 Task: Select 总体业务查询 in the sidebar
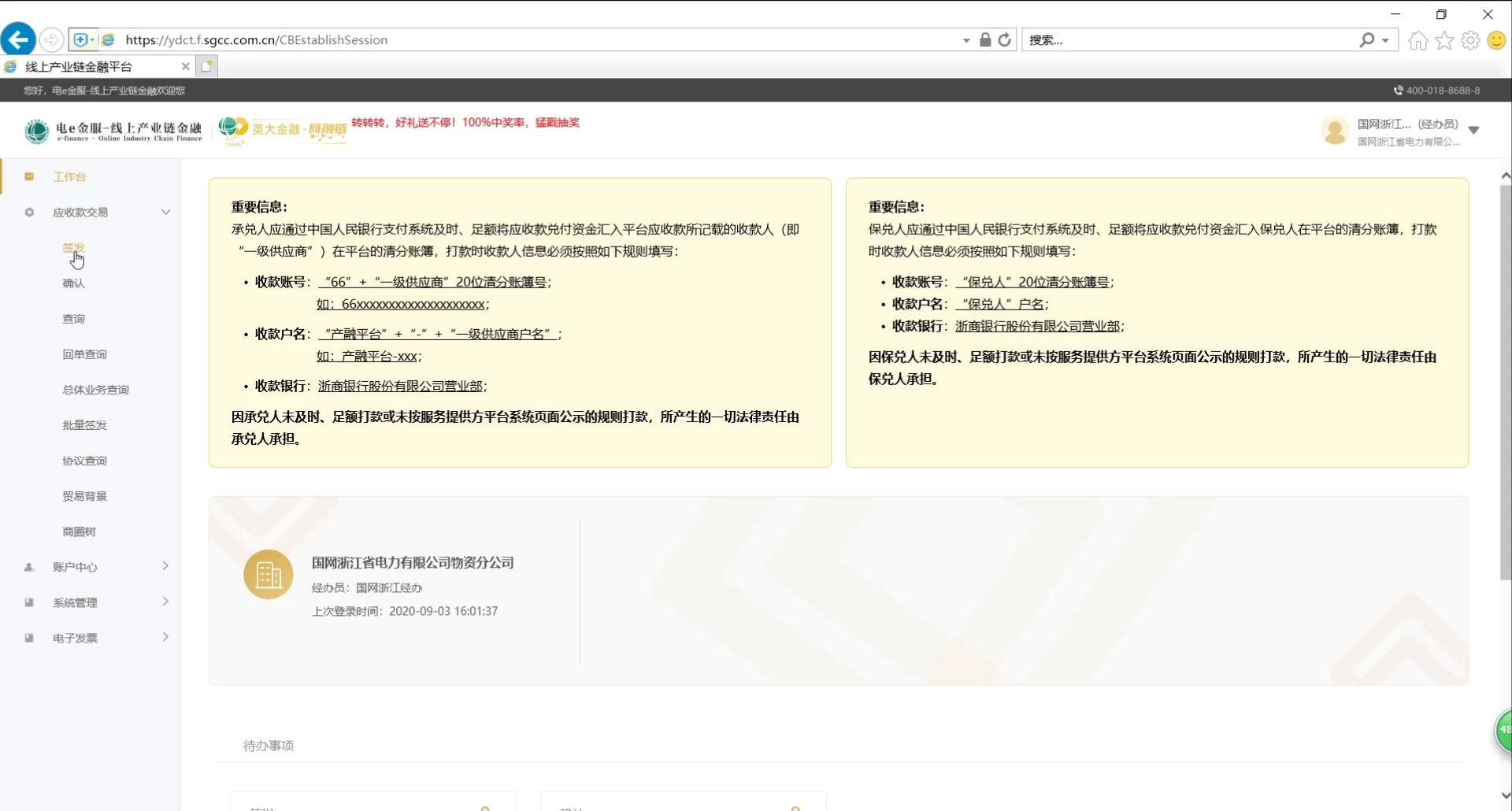point(95,390)
